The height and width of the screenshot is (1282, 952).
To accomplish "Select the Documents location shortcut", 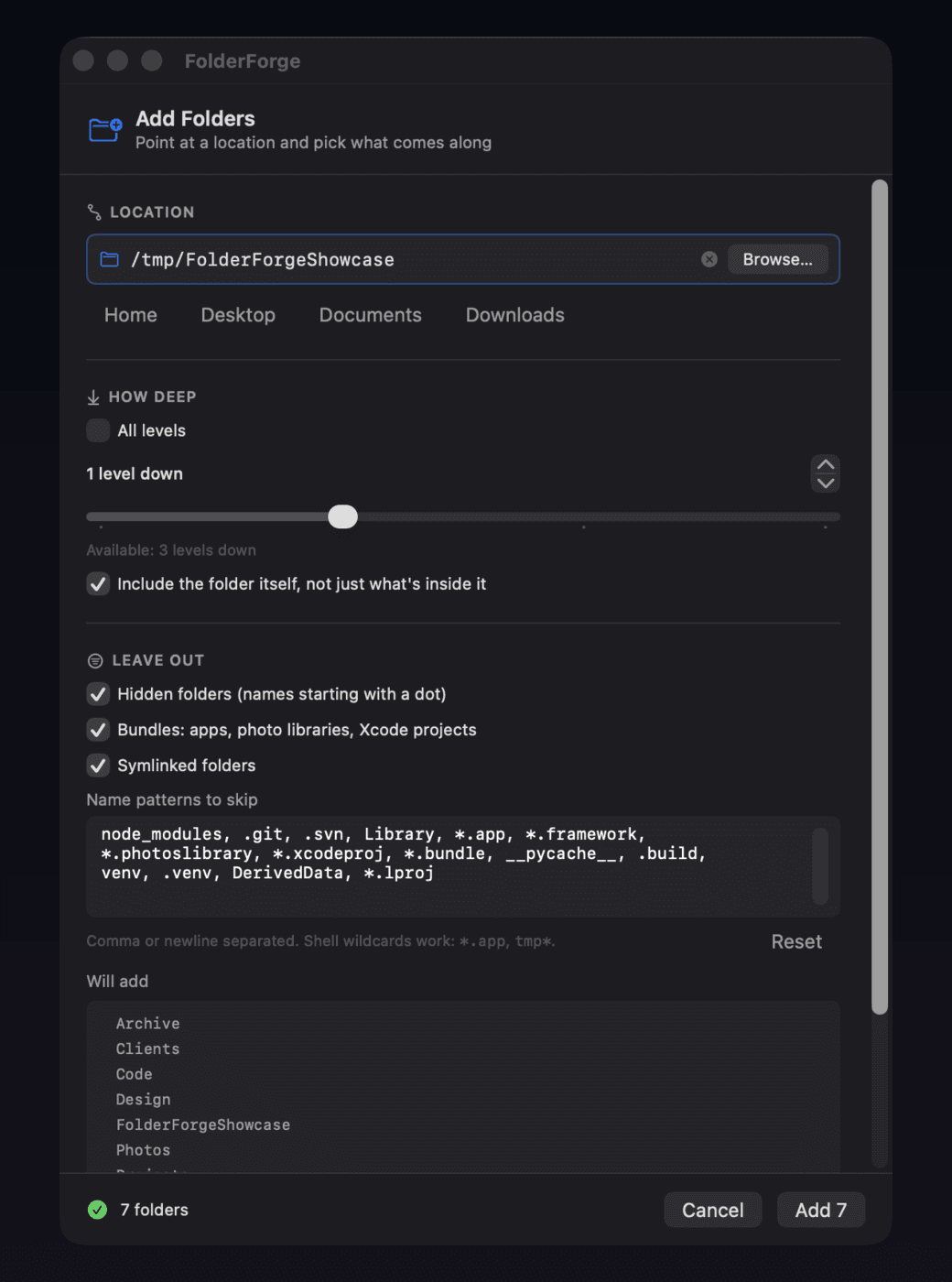I will point(371,315).
